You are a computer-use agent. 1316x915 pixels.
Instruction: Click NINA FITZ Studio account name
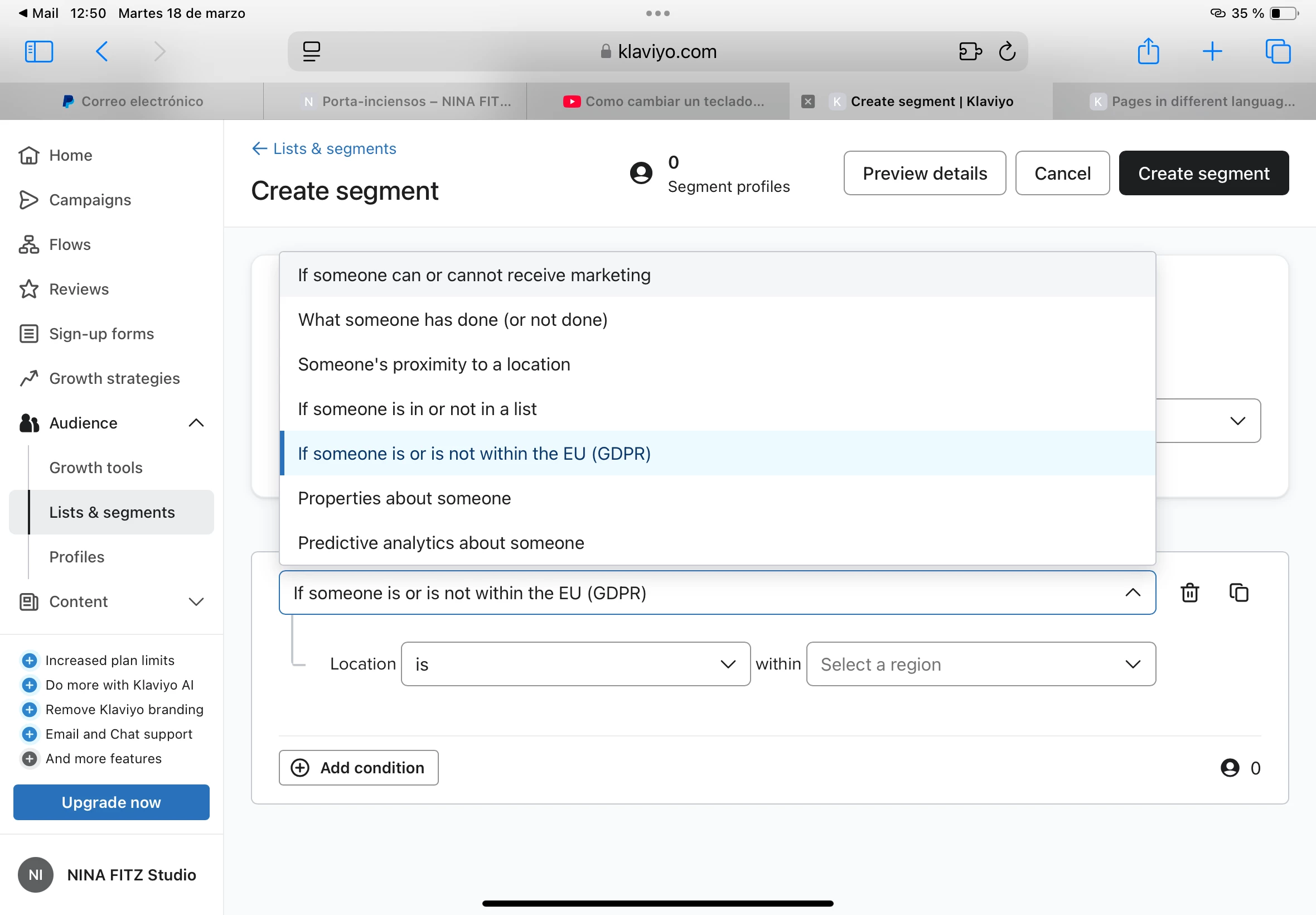132,875
